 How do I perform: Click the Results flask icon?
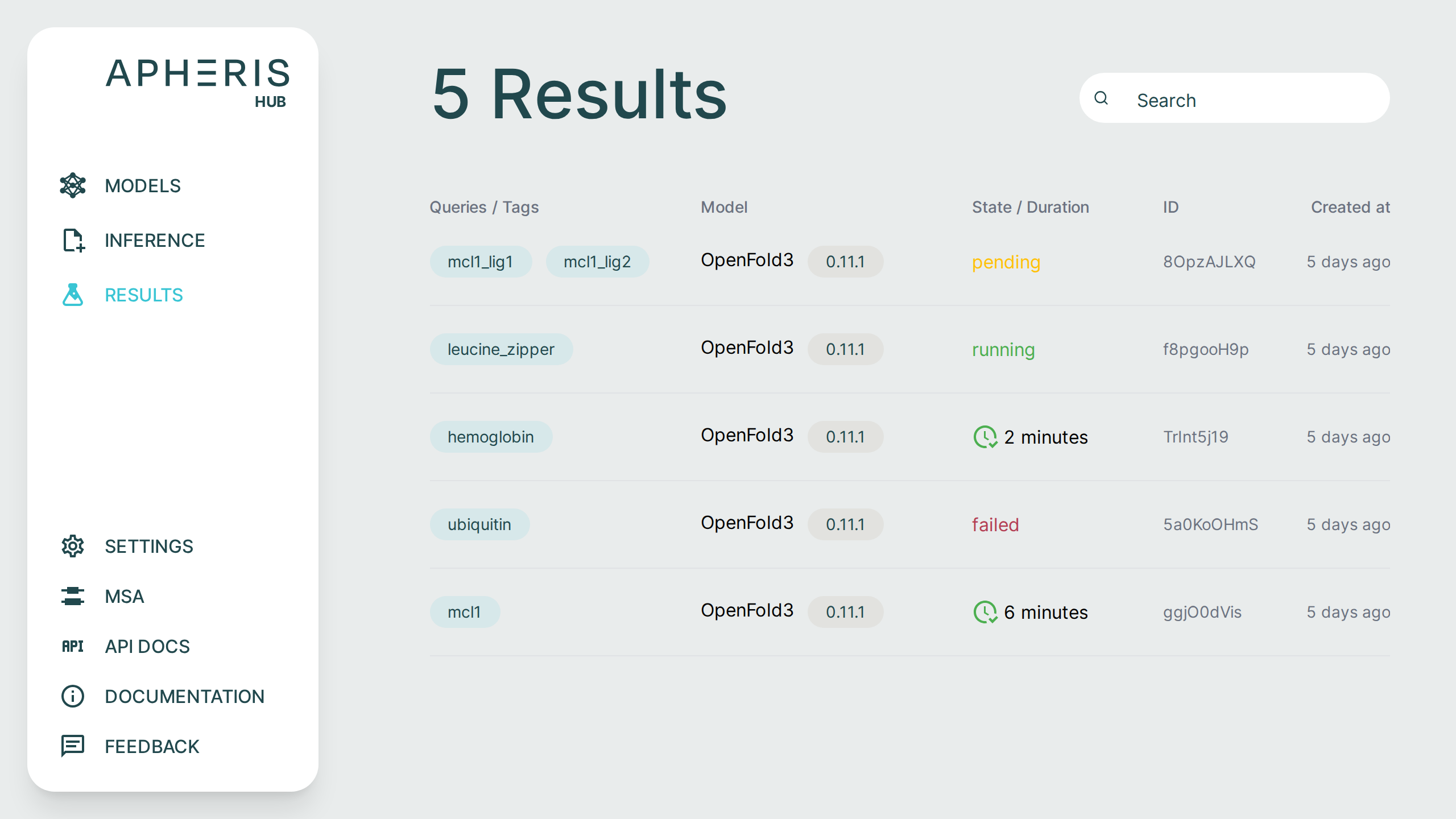tap(72, 295)
